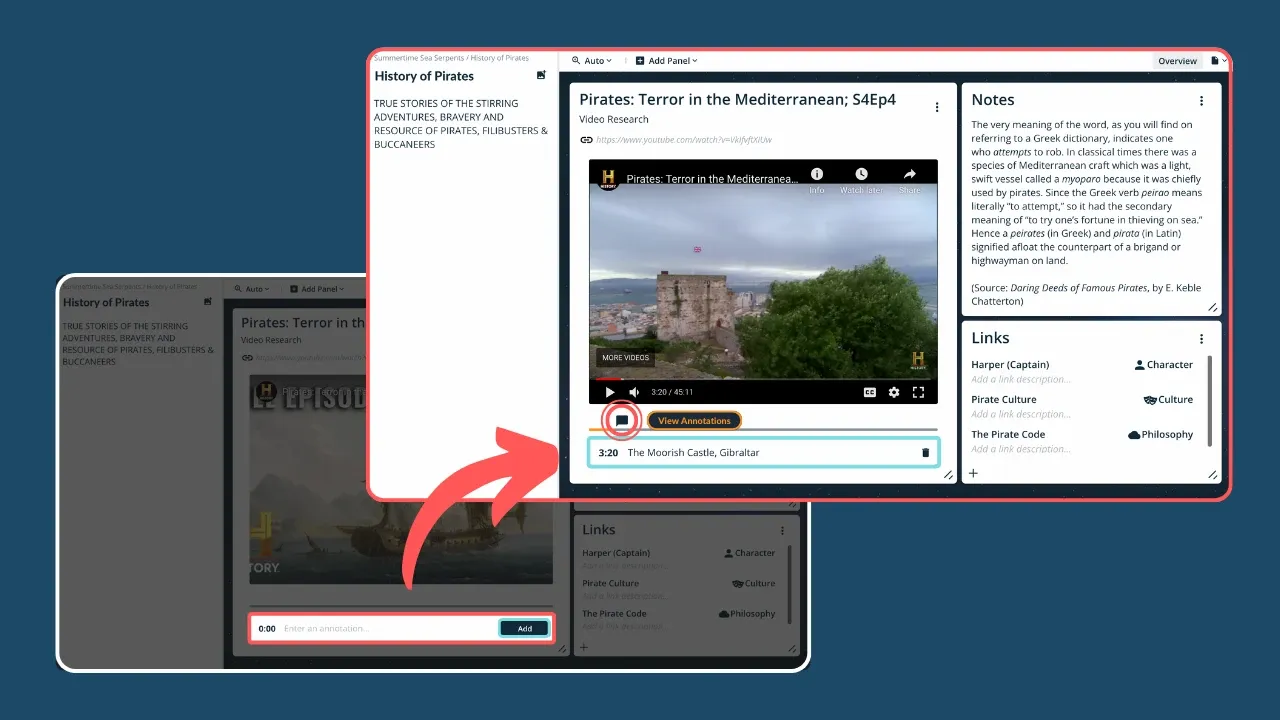
Task: Open the Notes panel options menu
Action: (x=1201, y=100)
